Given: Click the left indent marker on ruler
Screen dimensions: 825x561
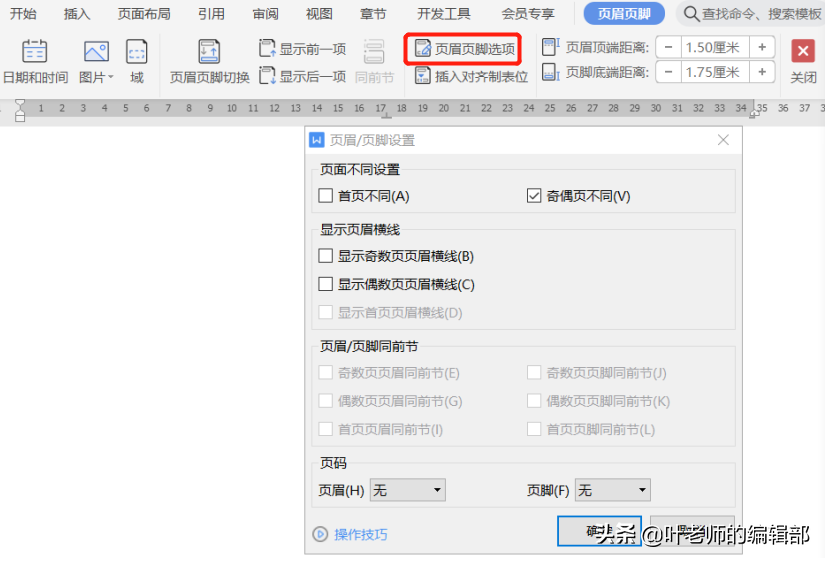Looking at the screenshot, I should pyautogui.click(x=20, y=111).
